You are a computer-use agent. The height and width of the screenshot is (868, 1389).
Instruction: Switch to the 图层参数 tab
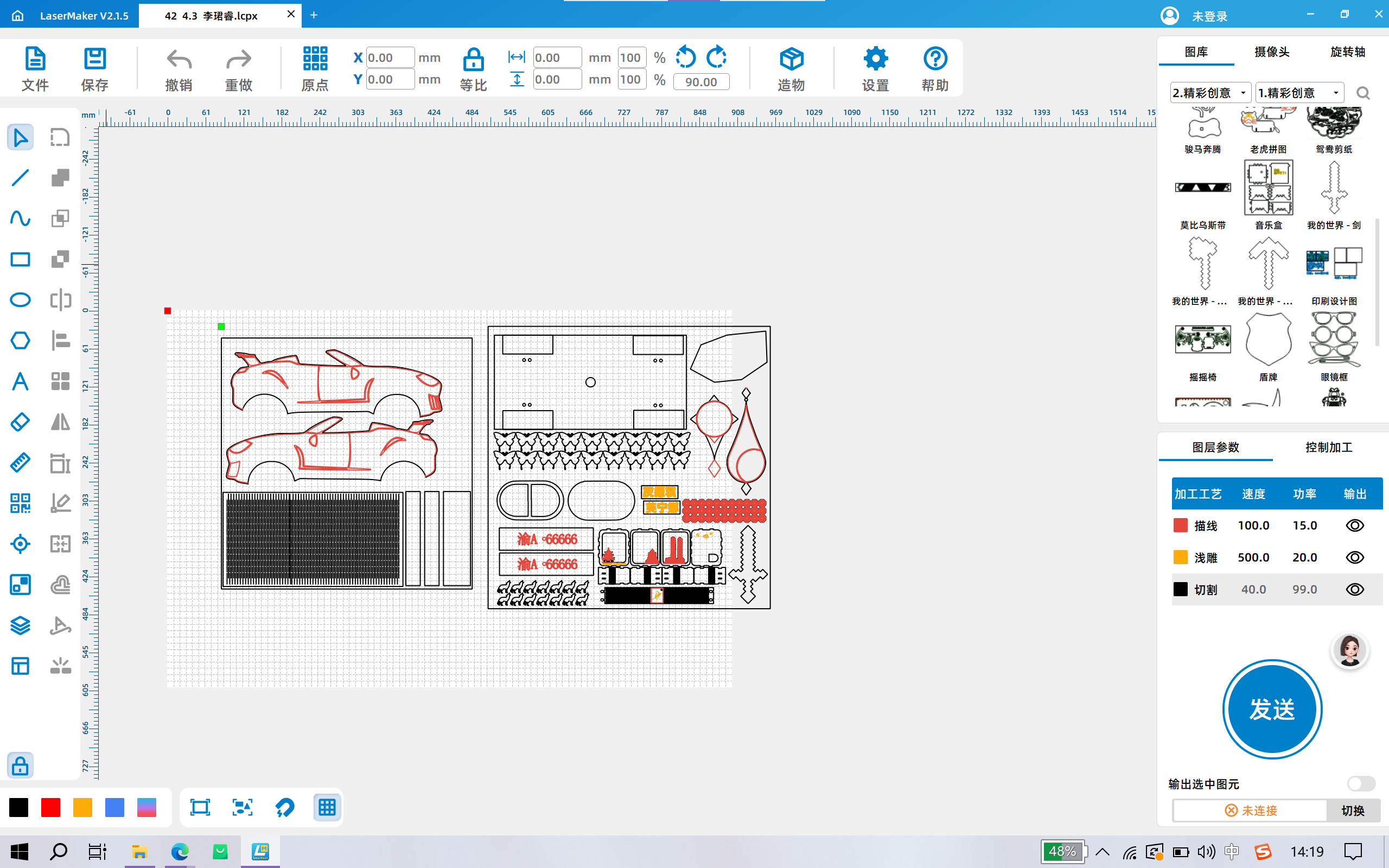point(1216,448)
